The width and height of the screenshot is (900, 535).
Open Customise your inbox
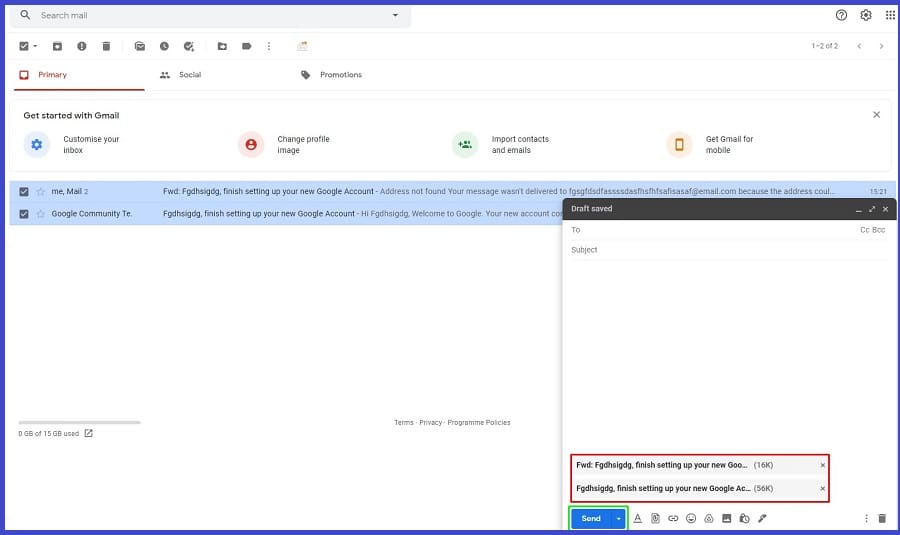tap(72, 145)
